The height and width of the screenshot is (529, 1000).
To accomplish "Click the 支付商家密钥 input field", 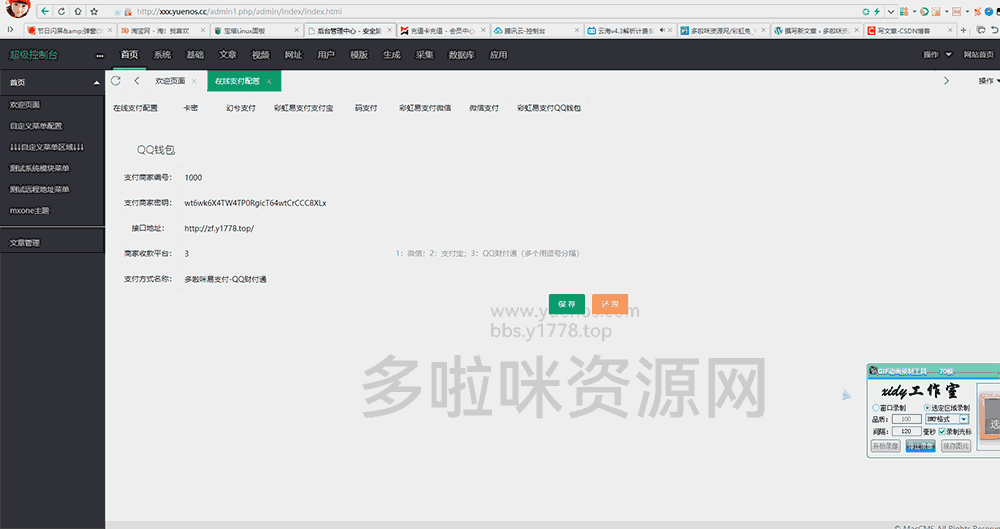I will click(x=285, y=203).
